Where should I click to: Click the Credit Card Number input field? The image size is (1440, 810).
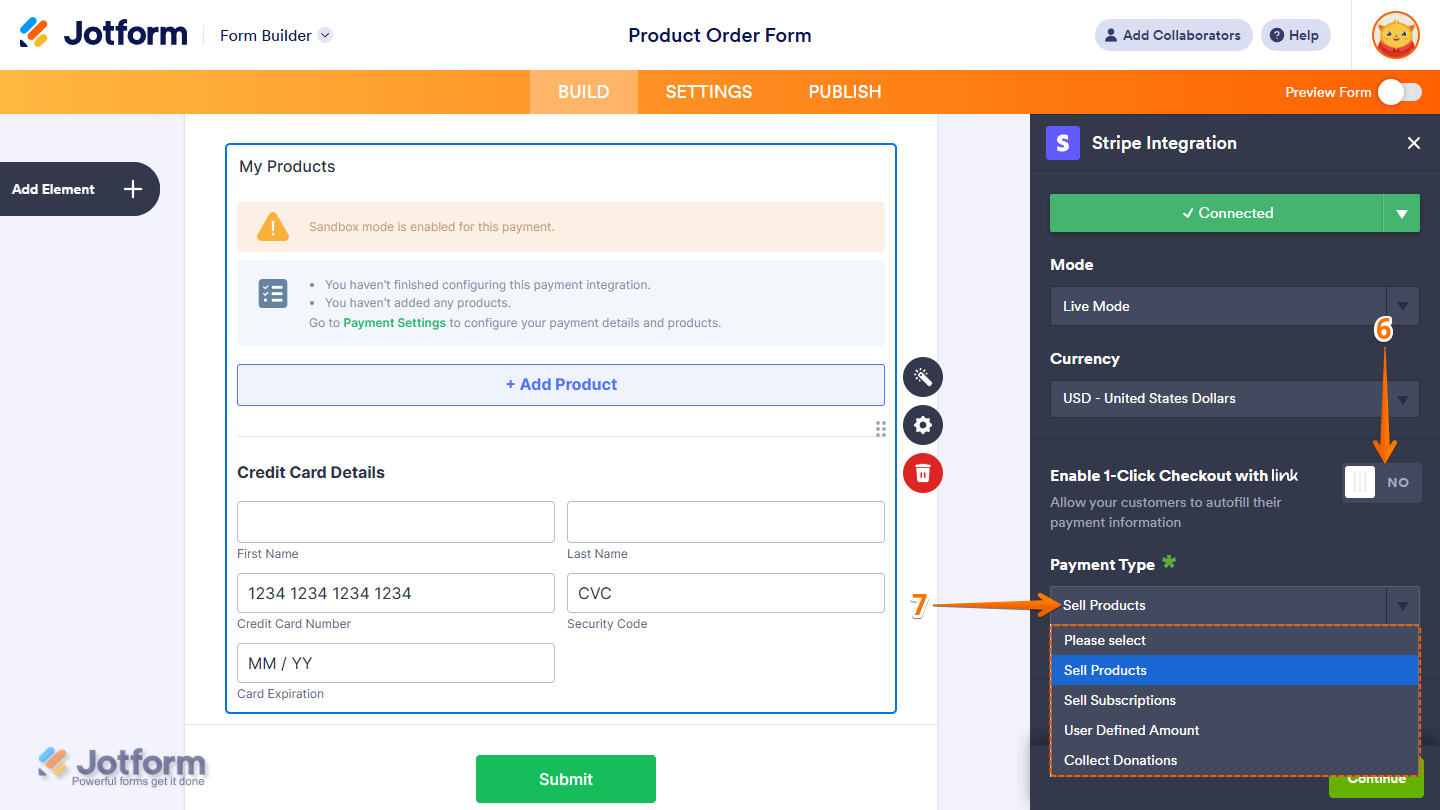[x=395, y=592]
